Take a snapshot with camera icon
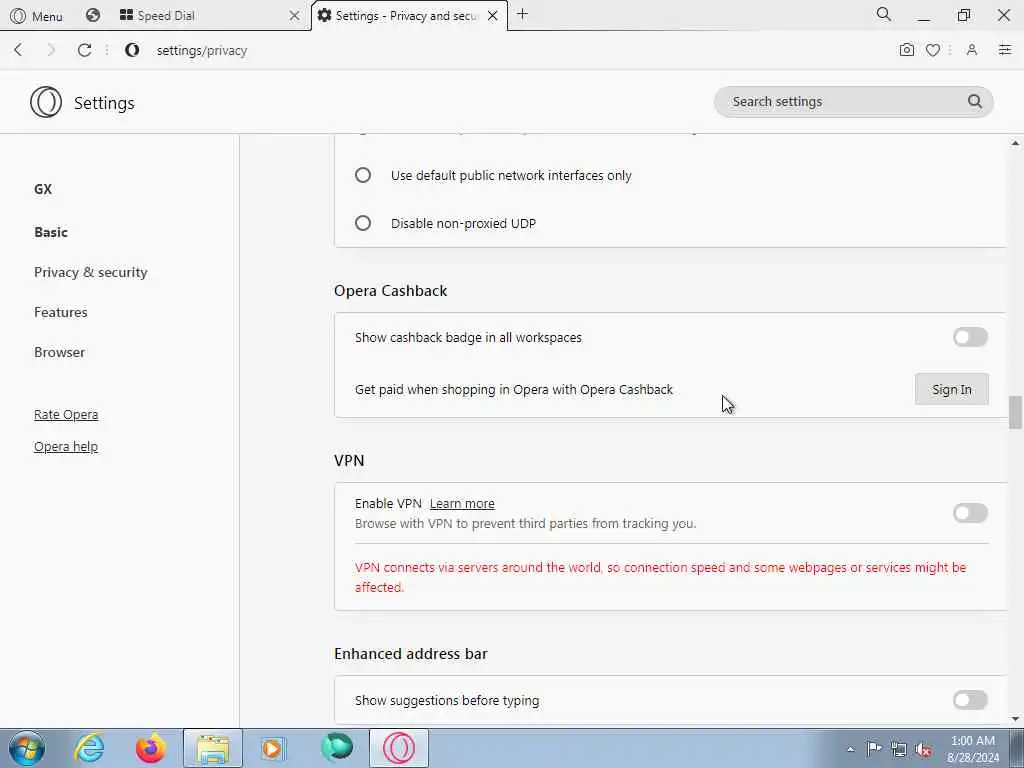Image resolution: width=1024 pixels, height=768 pixels. (x=906, y=50)
